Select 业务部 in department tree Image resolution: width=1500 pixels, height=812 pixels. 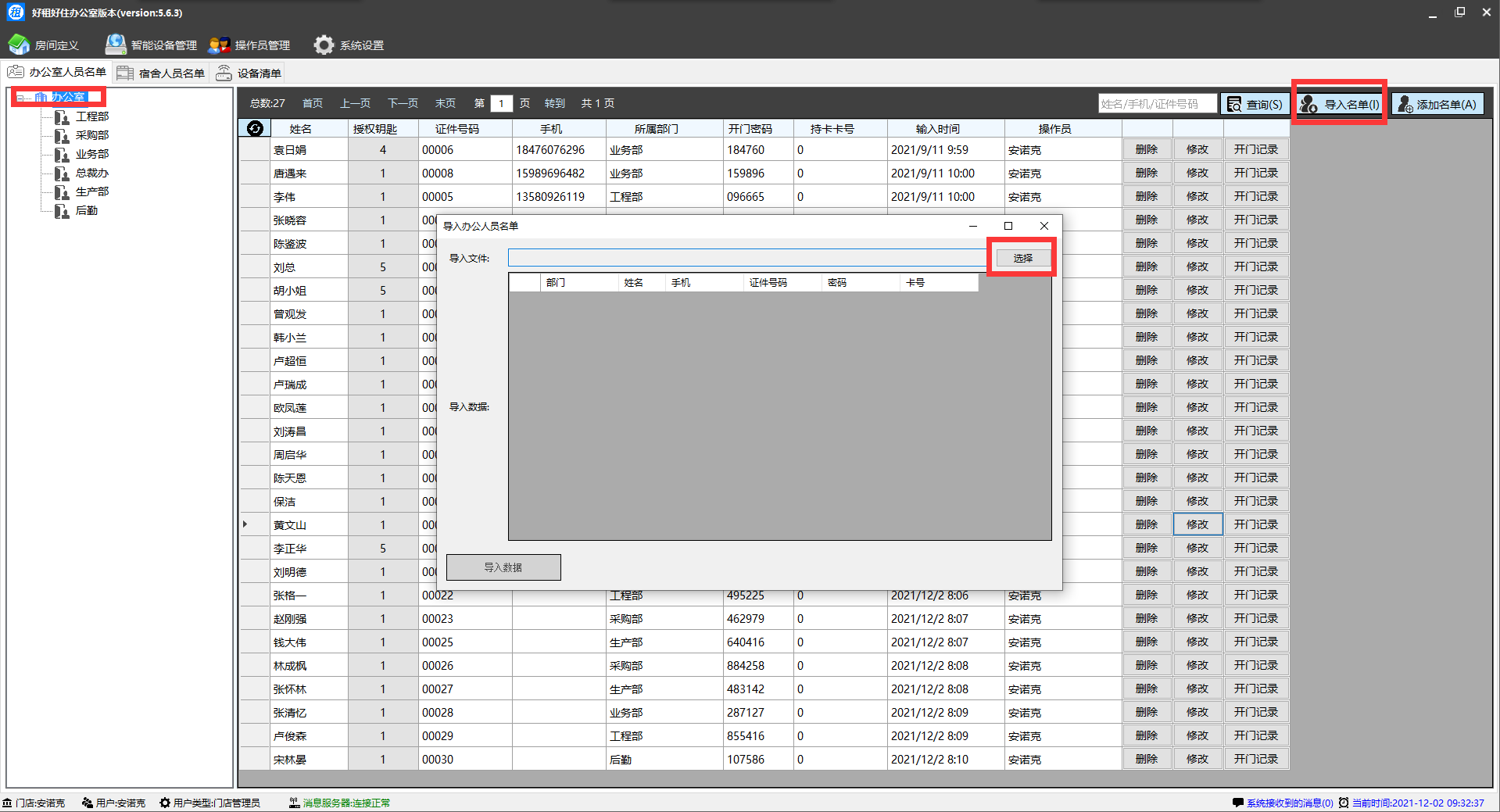pyautogui.click(x=92, y=154)
